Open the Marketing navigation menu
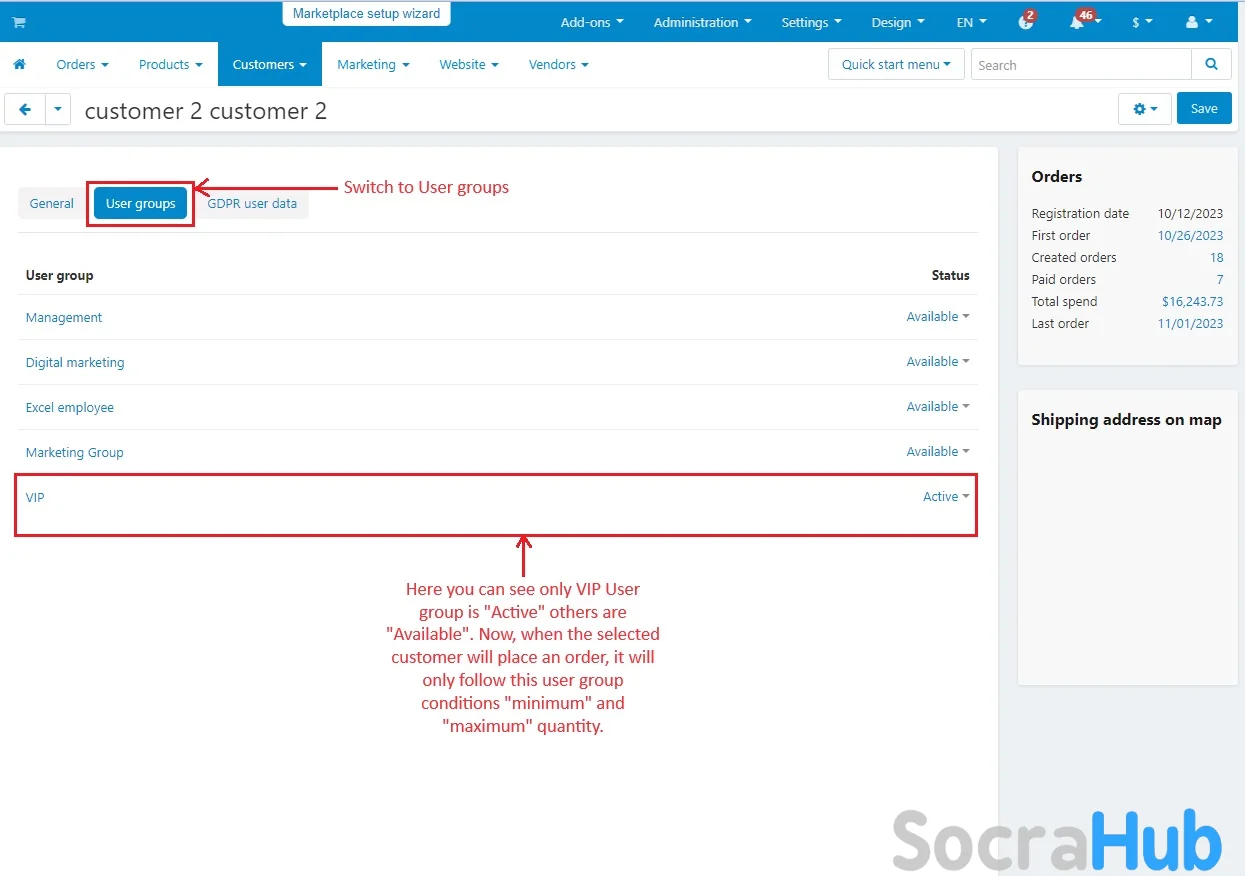 click(x=373, y=64)
